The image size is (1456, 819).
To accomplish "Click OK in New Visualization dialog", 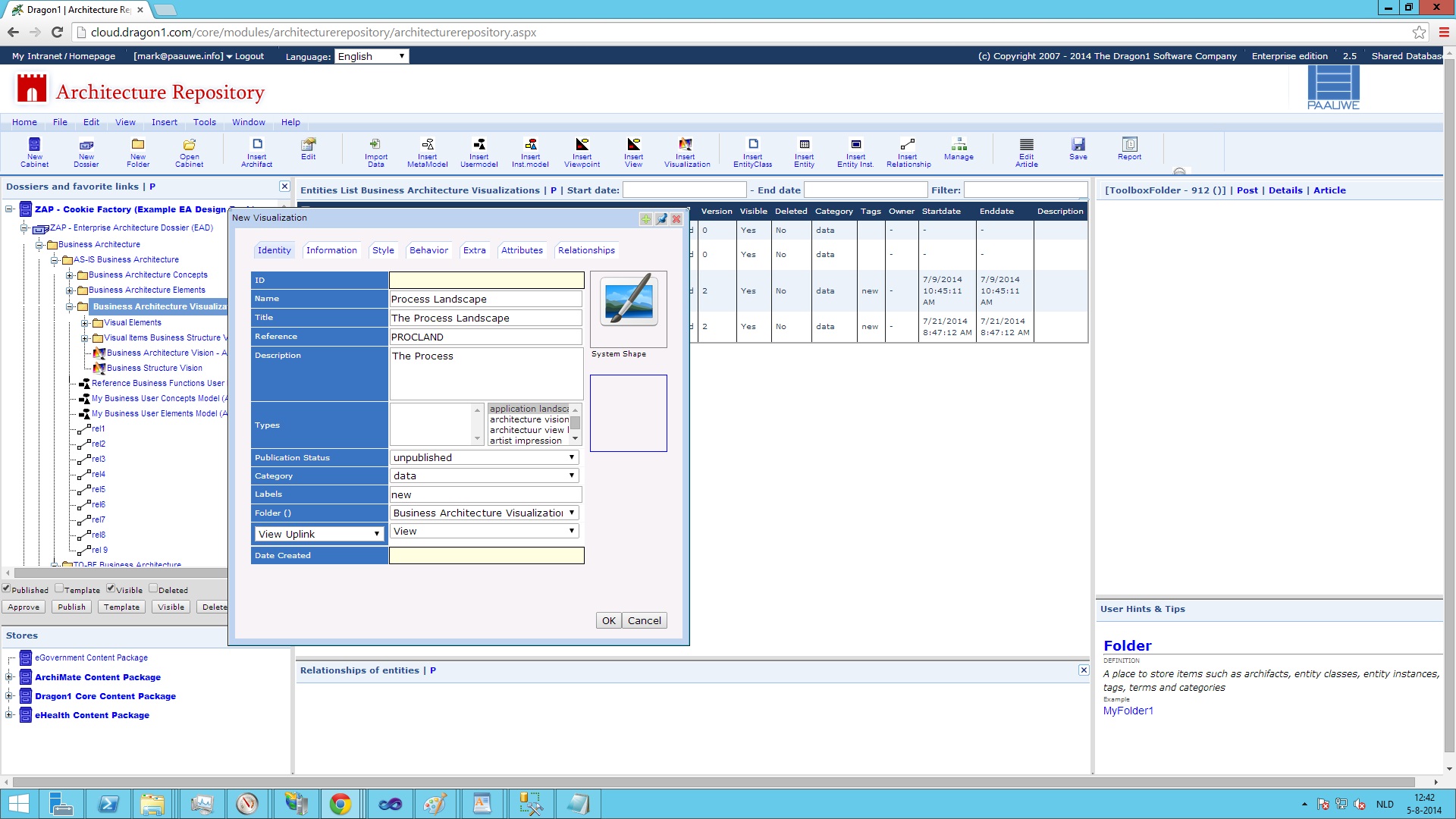I will pyautogui.click(x=609, y=620).
